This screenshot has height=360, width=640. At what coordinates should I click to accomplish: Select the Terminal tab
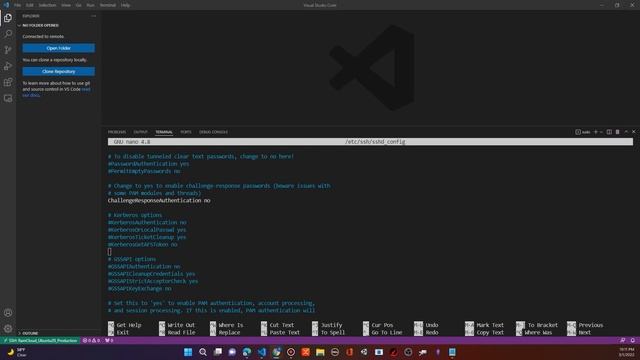pyautogui.click(x=164, y=132)
